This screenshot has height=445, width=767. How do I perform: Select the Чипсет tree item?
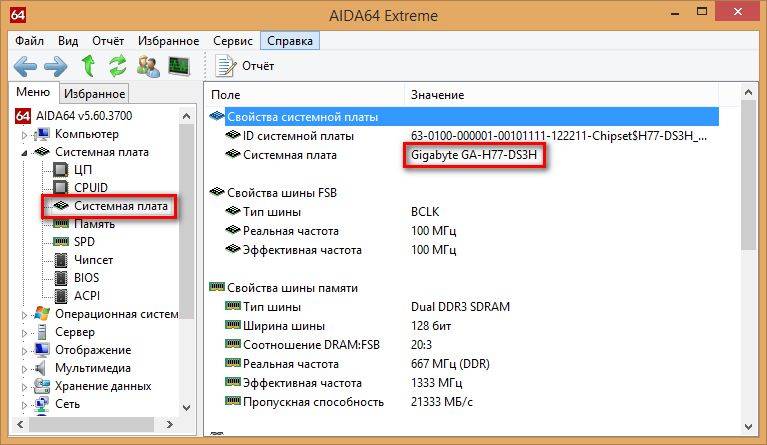93,260
